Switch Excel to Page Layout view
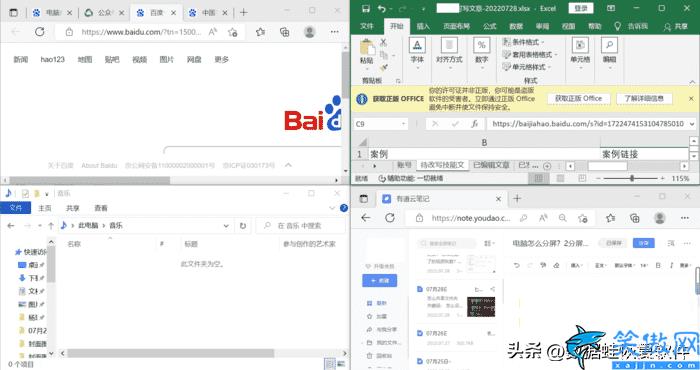Screen dimensions: 700x370 coord(560,178)
